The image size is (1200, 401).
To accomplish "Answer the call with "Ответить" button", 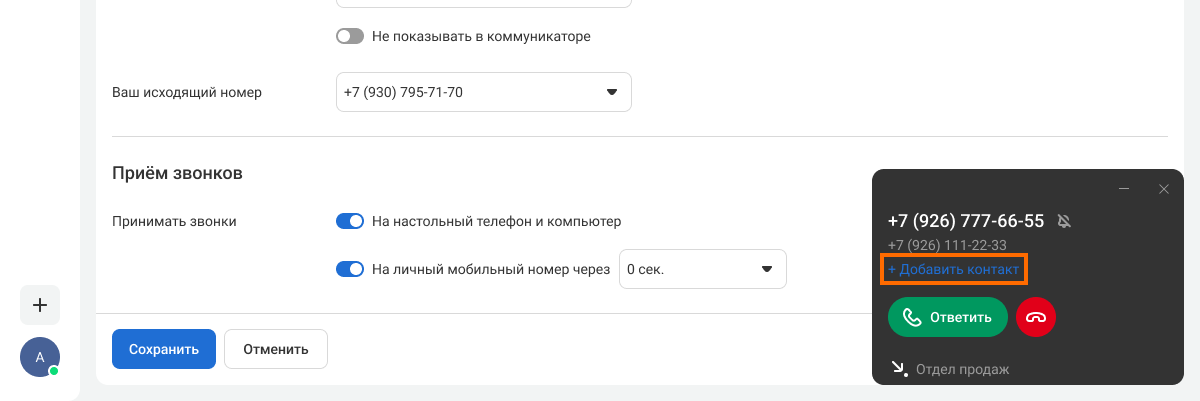I will [x=947, y=317].
